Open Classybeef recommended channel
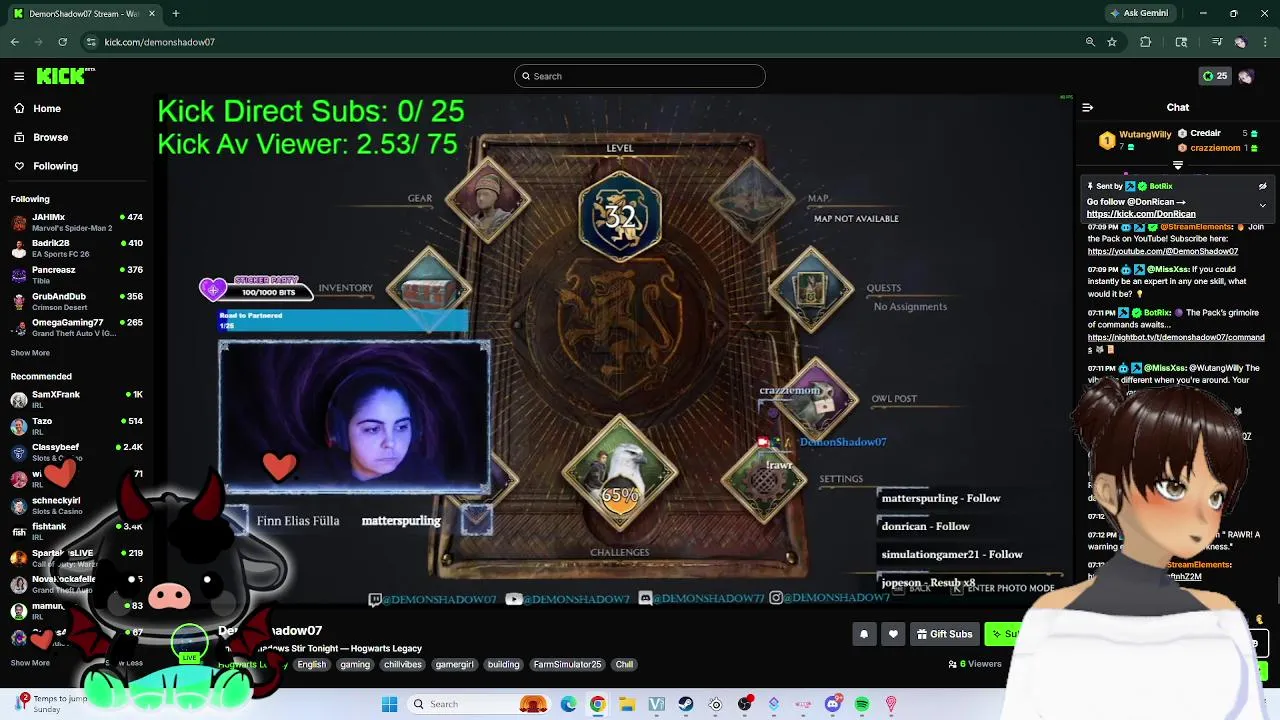 [x=76, y=452]
